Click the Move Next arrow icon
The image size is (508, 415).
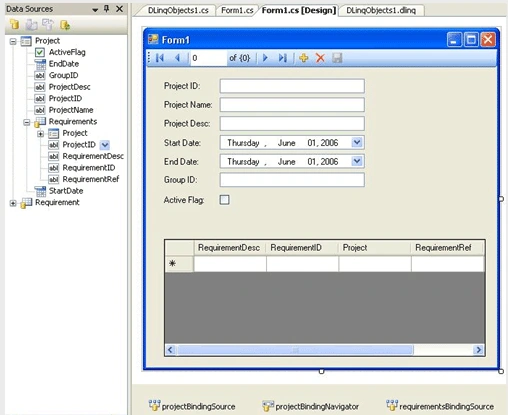click(x=265, y=58)
